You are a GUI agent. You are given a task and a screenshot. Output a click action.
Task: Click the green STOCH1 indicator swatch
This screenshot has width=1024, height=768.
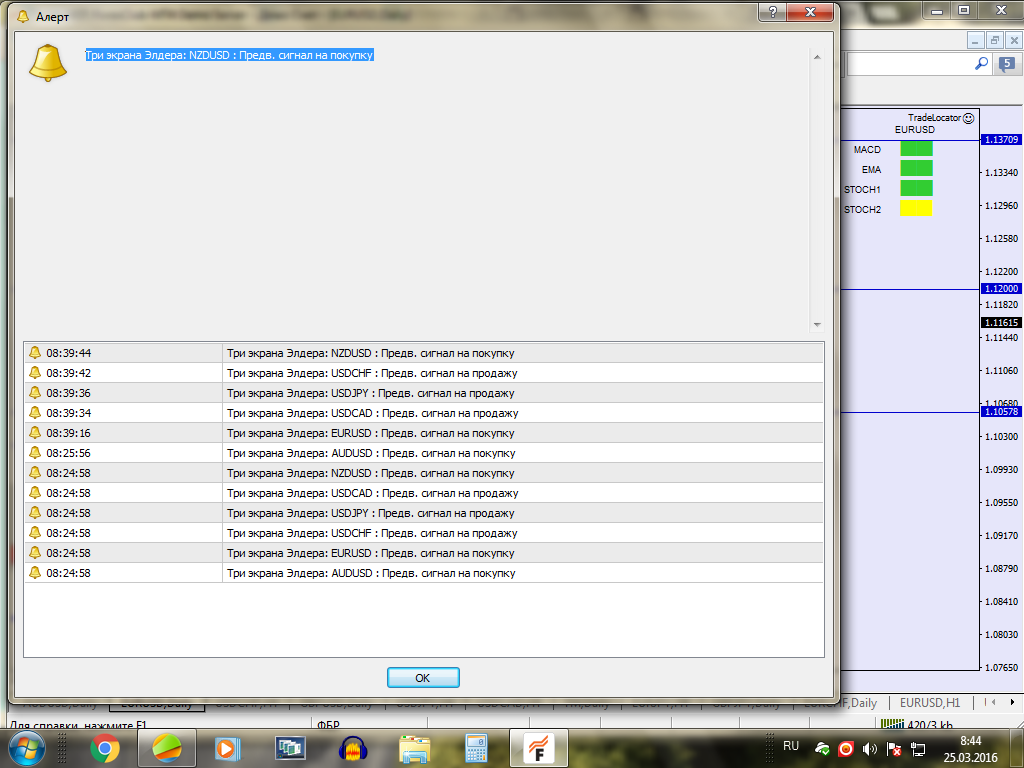pyautogui.click(x=916, y=189)
